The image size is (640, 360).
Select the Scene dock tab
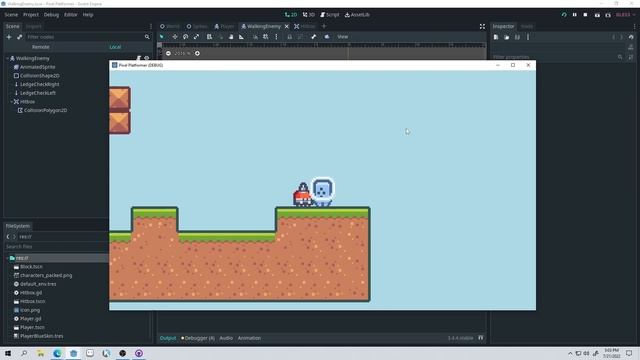12,26
